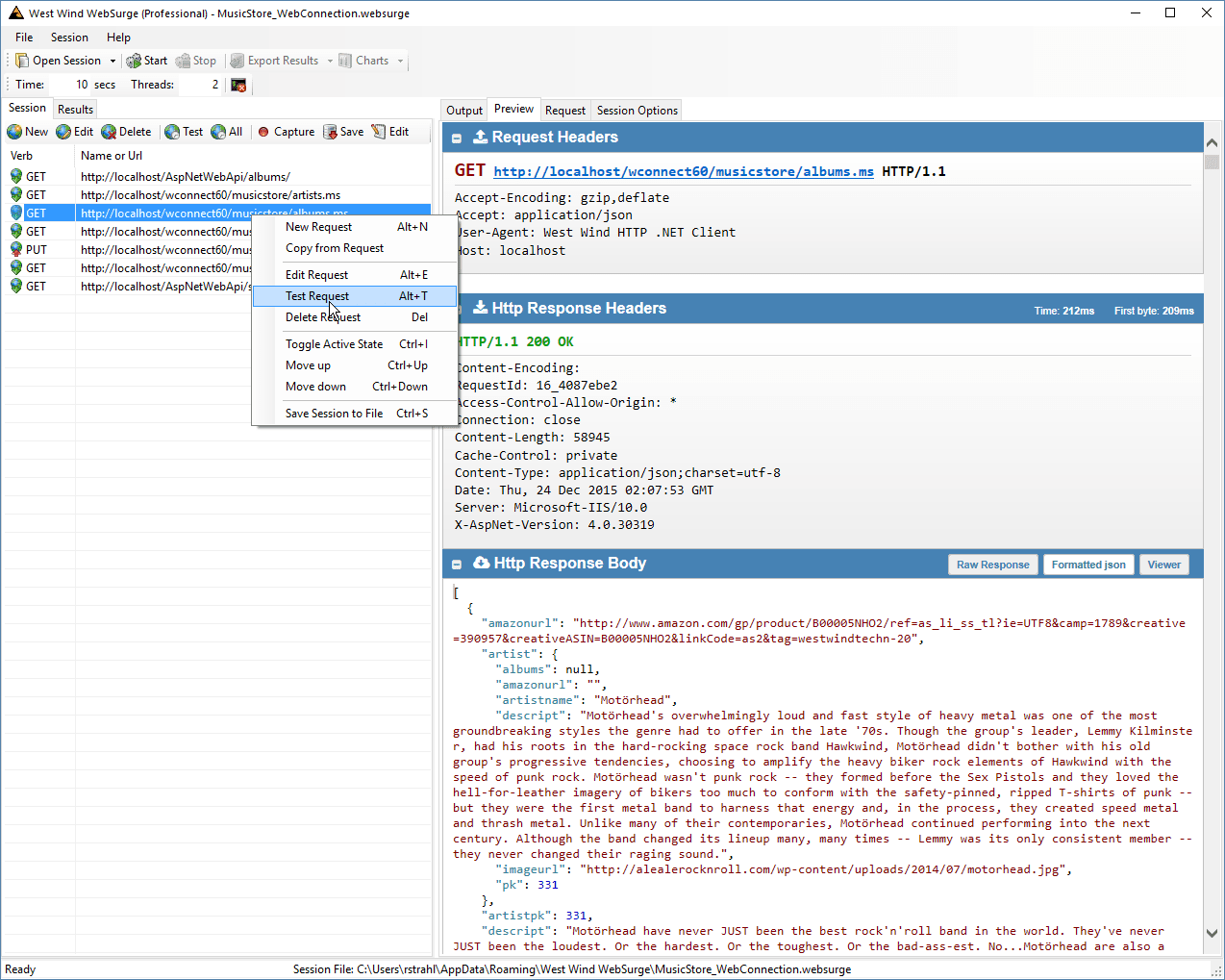Screen dimensions: 1225x980
Task: Open the Session menu
Action: [x=69, y=38]
